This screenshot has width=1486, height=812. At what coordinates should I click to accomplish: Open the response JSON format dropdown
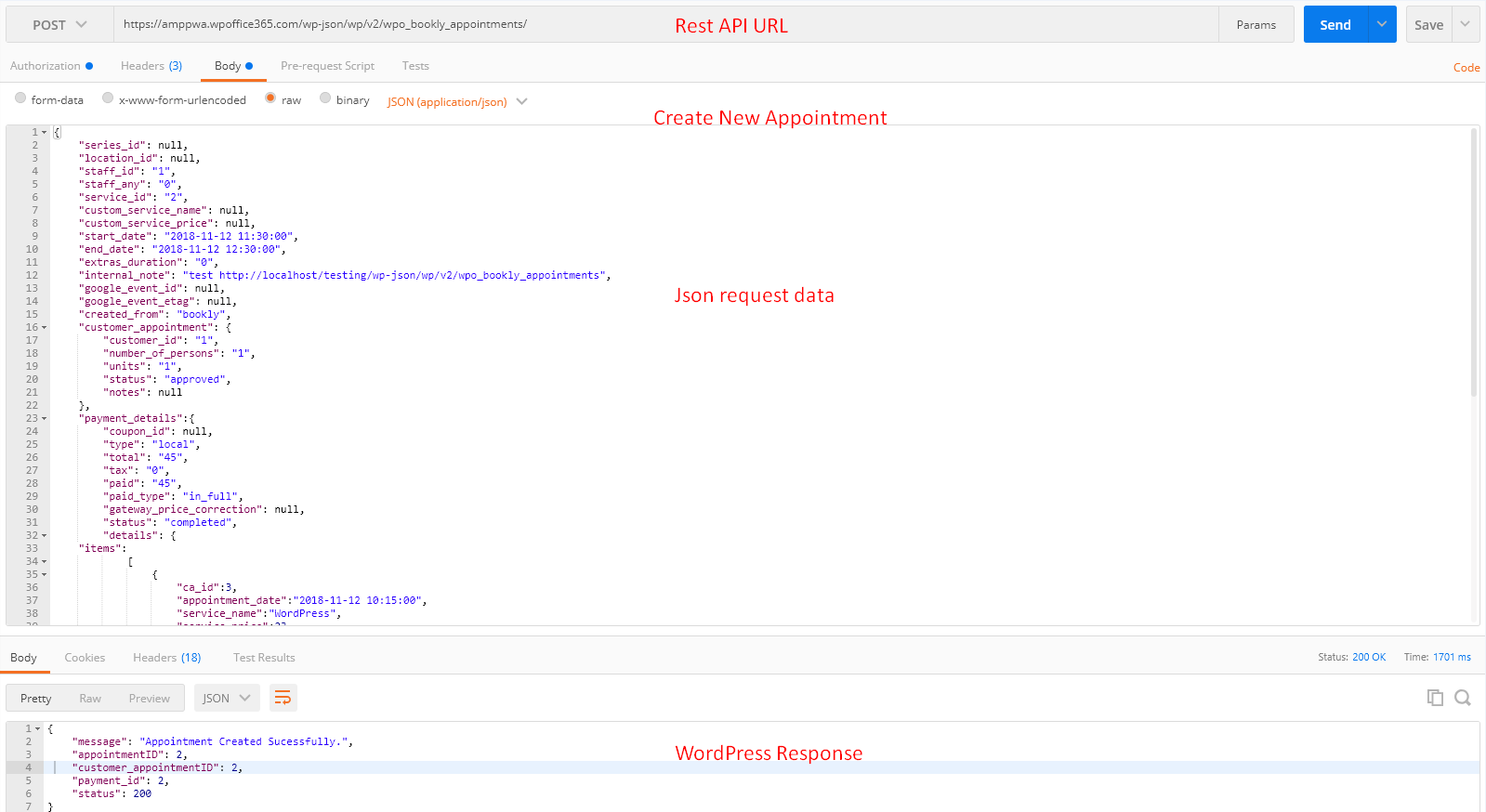point(227,699)
